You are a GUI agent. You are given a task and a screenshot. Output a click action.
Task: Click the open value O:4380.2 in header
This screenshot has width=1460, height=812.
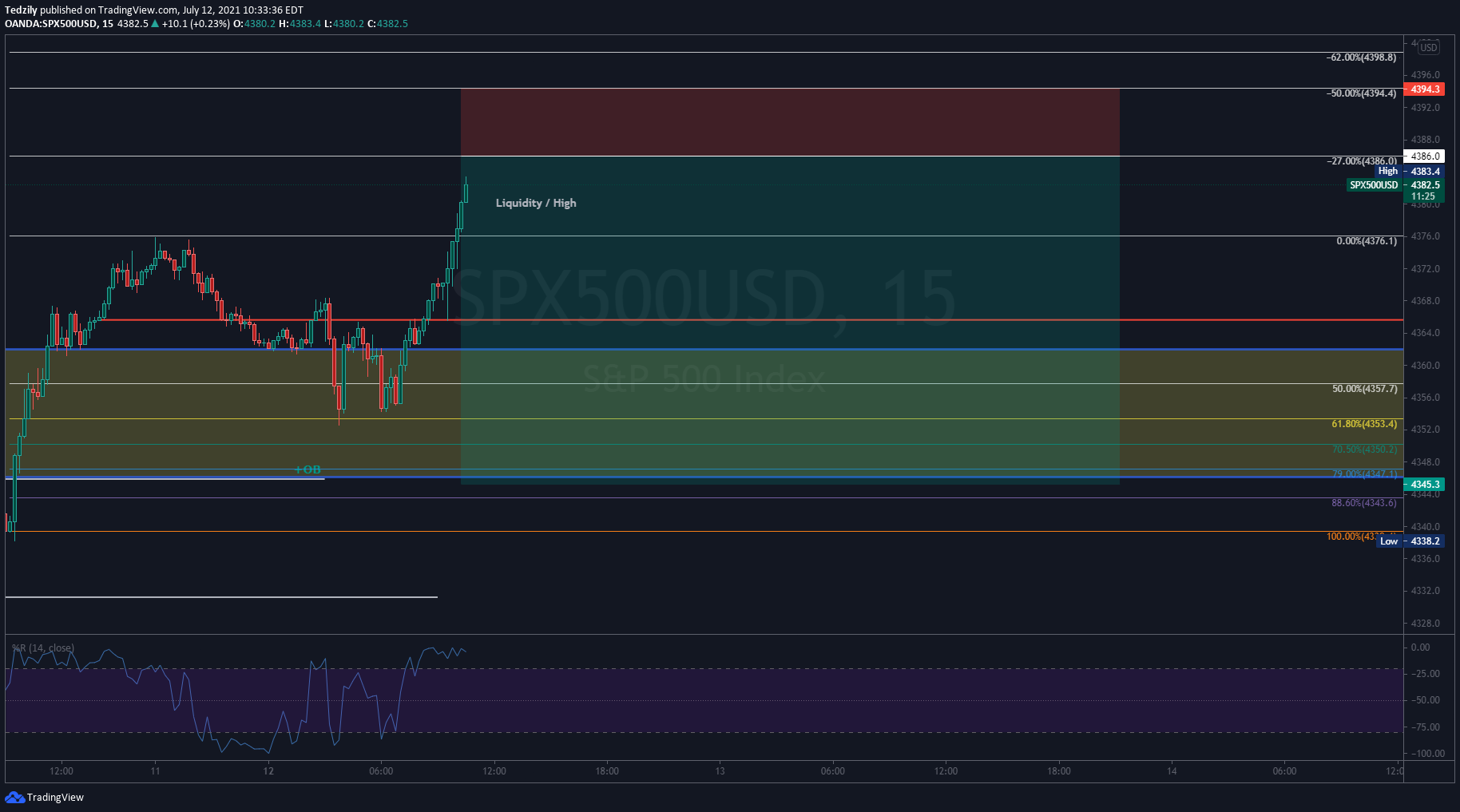tap(254, 24)
